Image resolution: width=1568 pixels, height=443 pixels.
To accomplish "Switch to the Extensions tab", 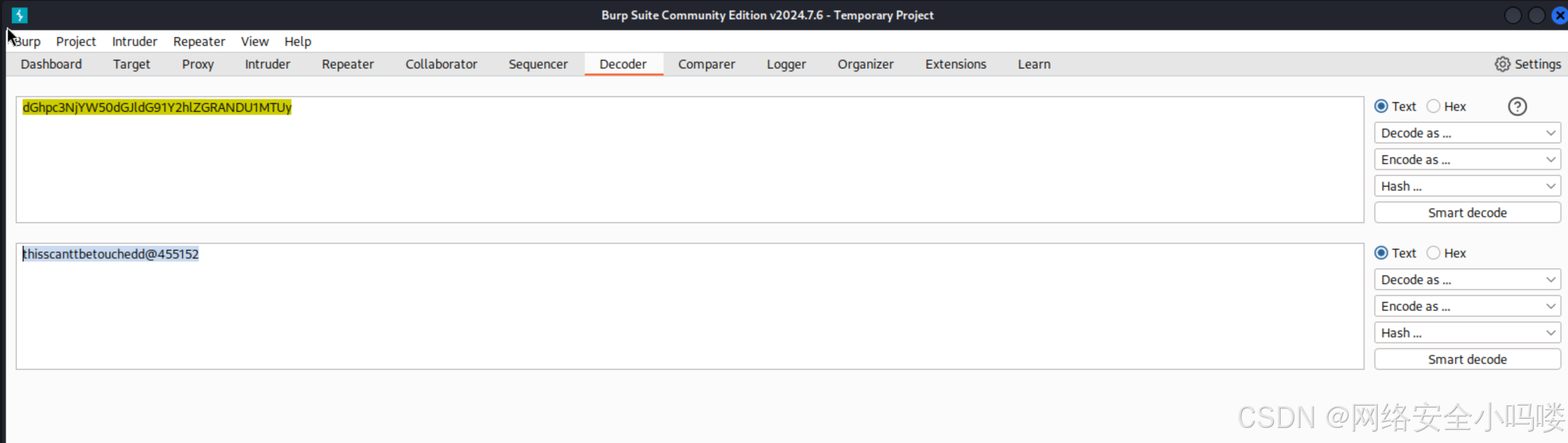I will tap(956, 64).
